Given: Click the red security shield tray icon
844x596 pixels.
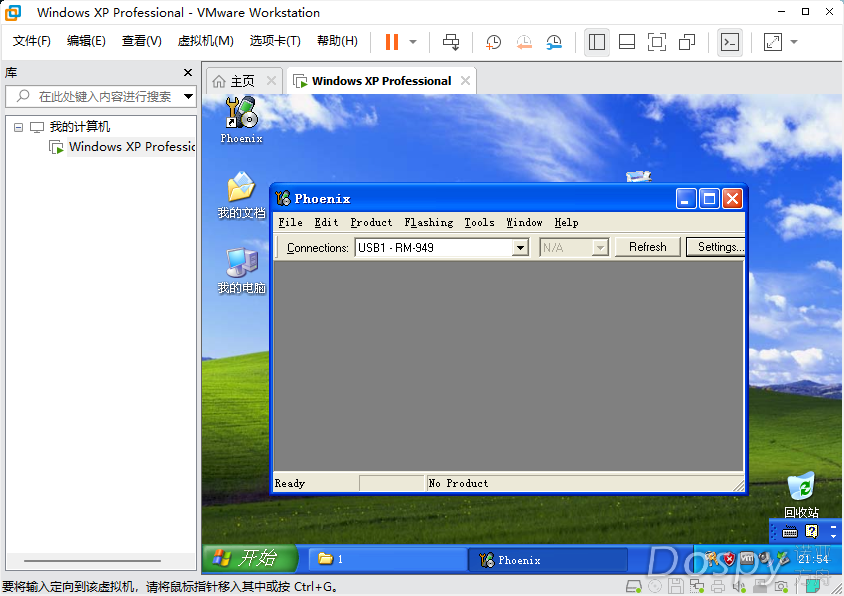Looking at the screenshot, I should [729, 559].
